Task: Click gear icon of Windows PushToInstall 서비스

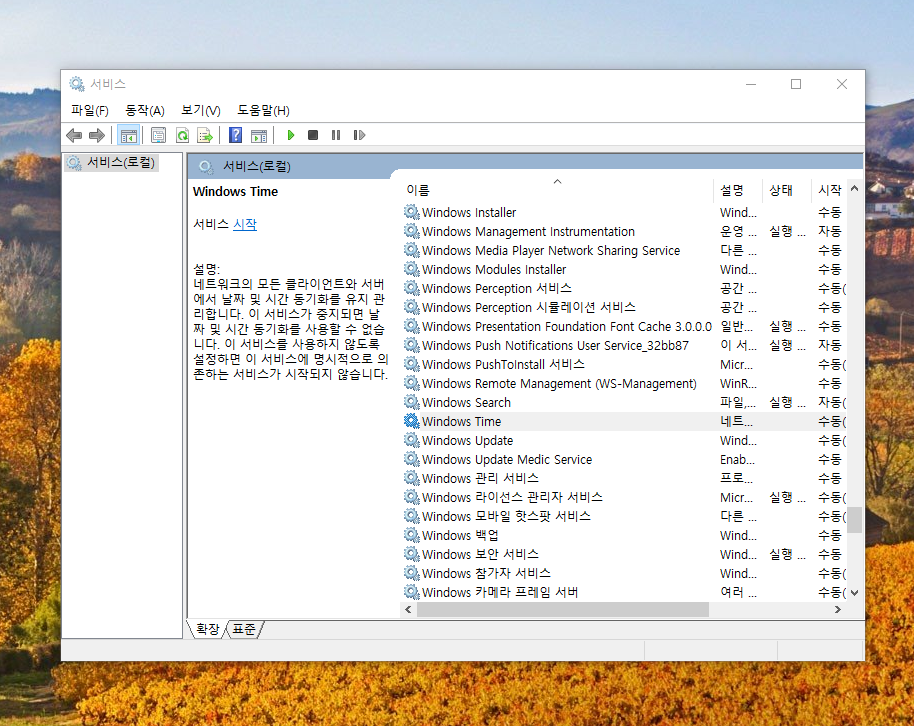Action: (x=412, y=364)
